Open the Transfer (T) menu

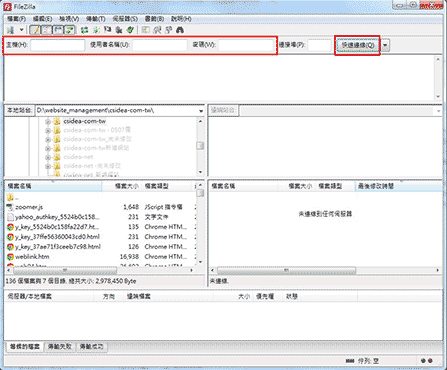[96, 19]
